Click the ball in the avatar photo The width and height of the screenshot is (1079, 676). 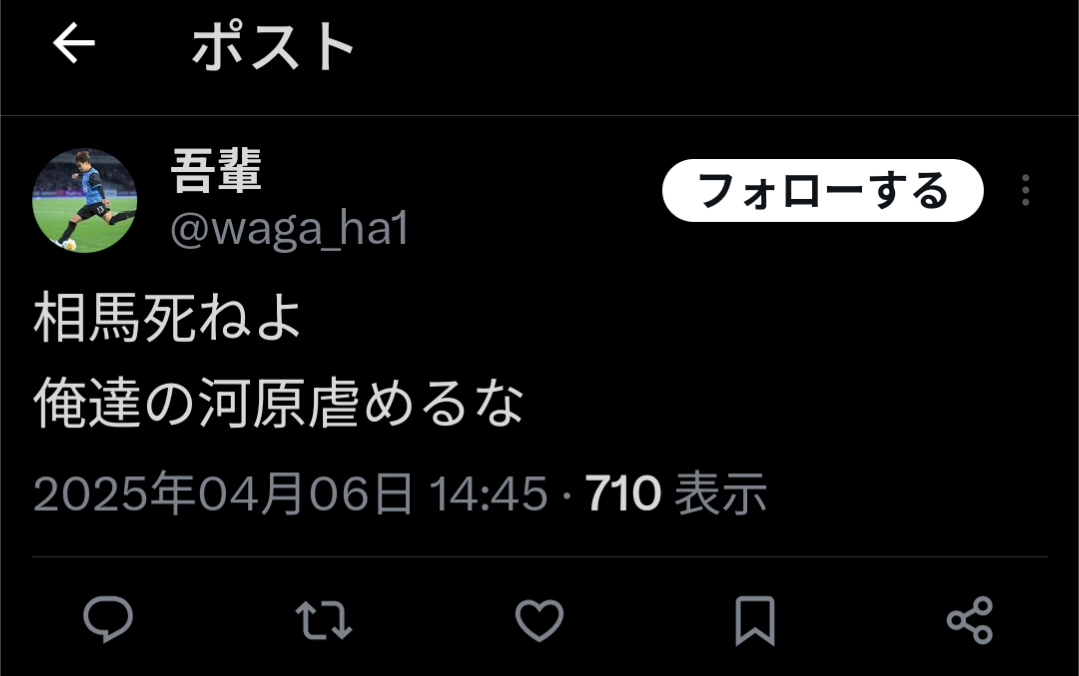point(69,244)
